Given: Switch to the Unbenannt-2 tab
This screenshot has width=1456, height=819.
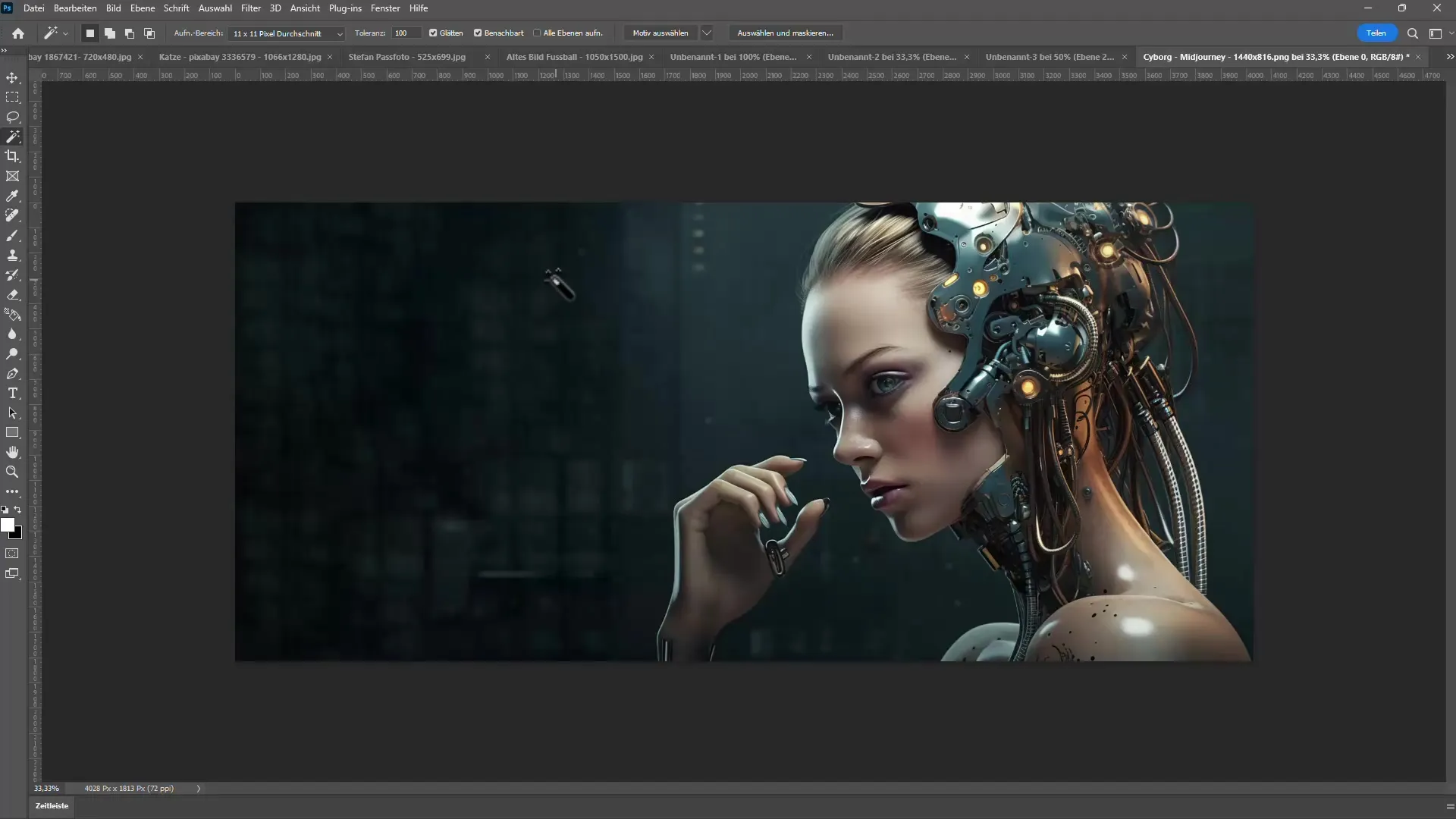Looking at the screenshot, I should click(x=892, y=57).
